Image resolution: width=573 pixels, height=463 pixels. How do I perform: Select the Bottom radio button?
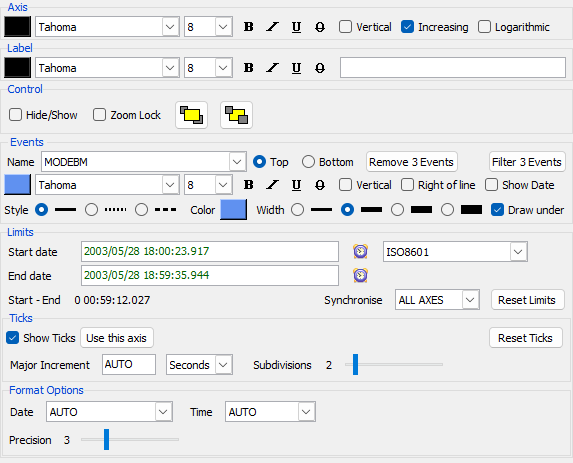coord(308,162)
